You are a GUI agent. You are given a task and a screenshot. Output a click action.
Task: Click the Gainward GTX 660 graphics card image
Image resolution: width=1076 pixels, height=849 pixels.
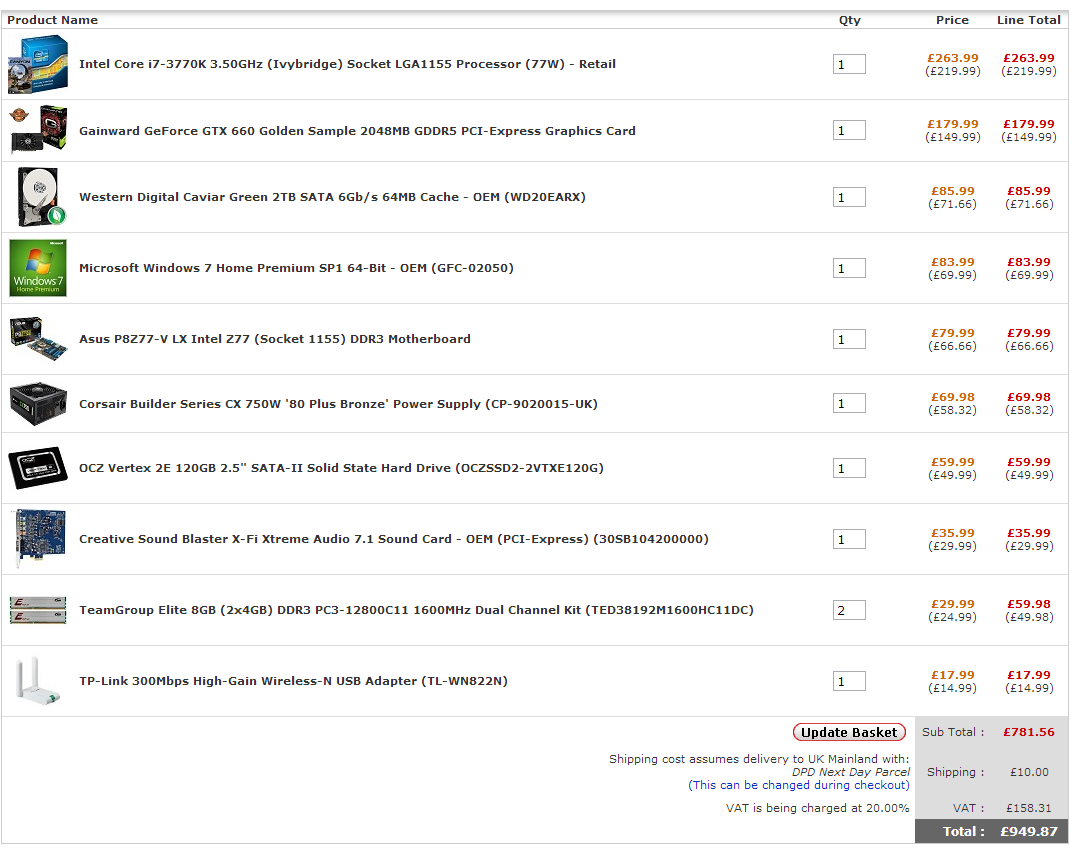pyautogui.click(x=39, y=130)
